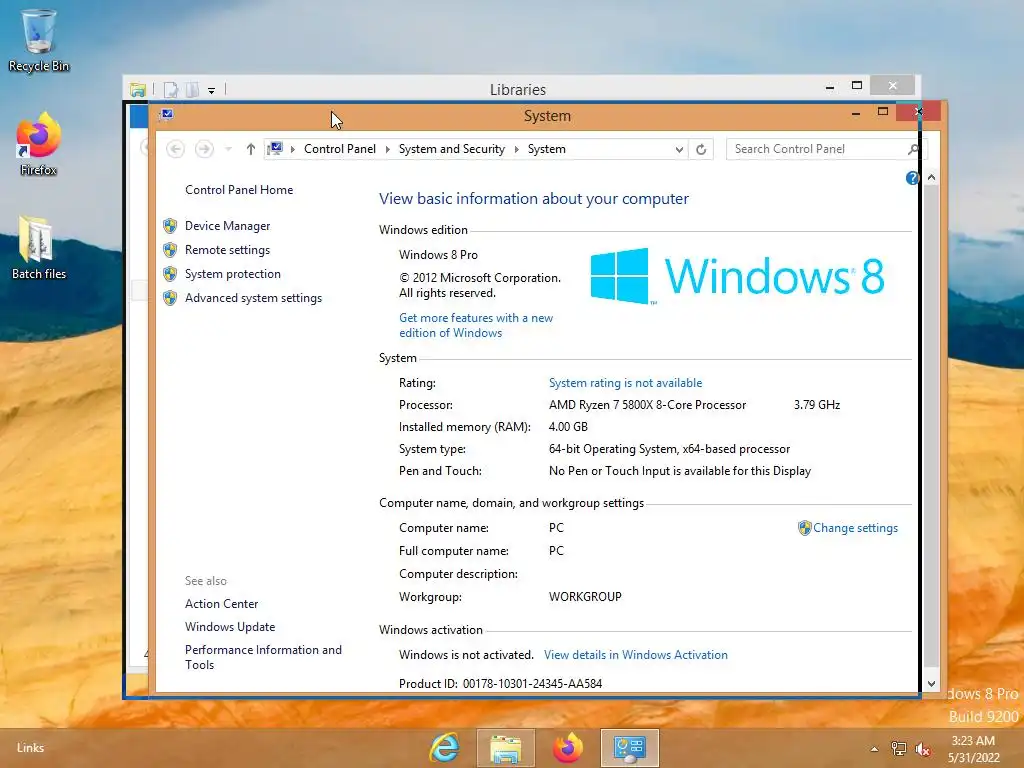Minimize the Libraries window

click(830, 86)
